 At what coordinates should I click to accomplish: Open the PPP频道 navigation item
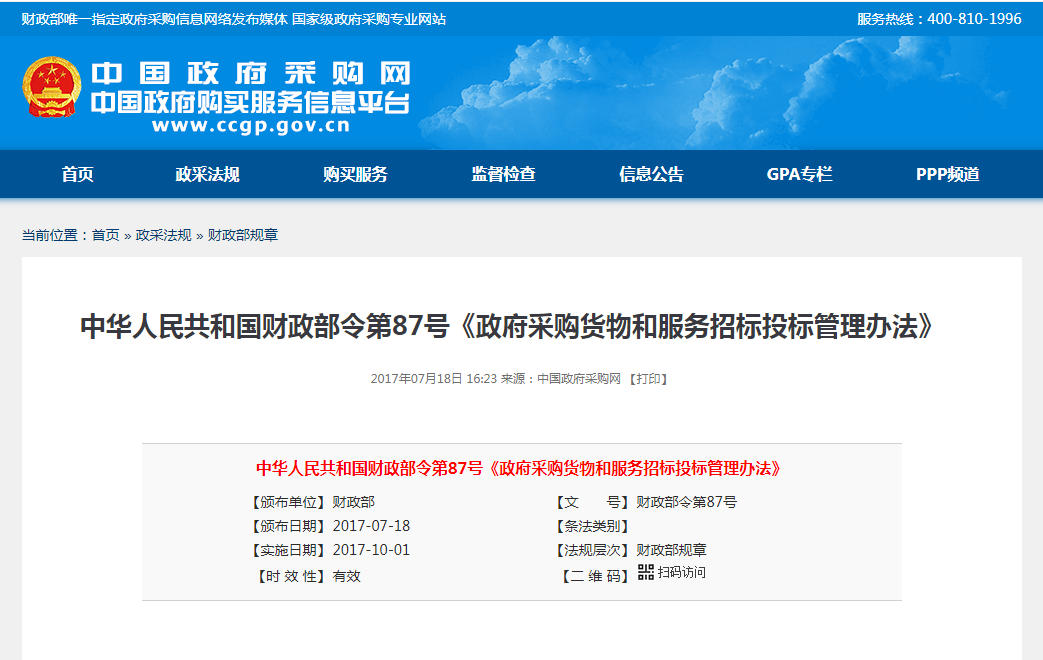(x=948, y=174)
